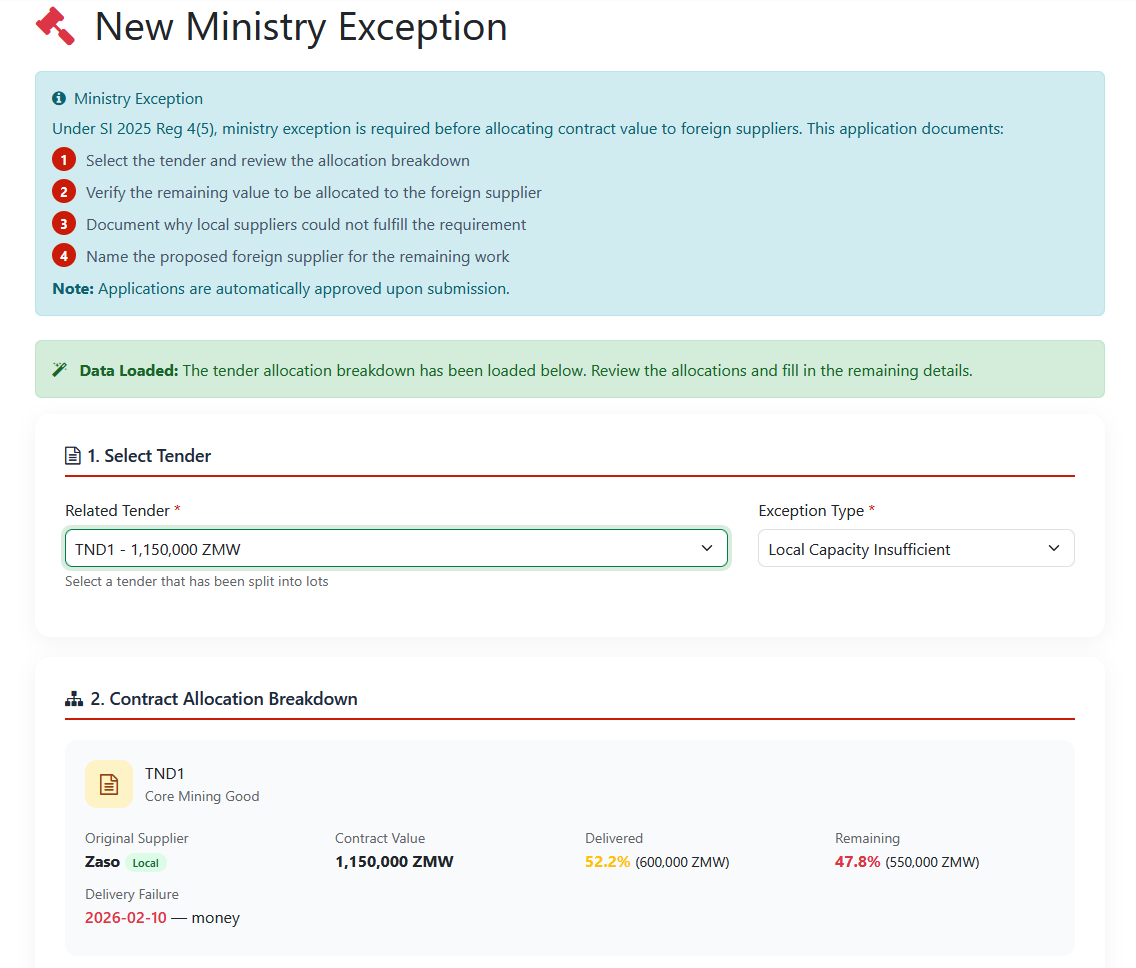Click the New Ministry Exception title
The width and height of the screenshot is (1136, 968).
tap(300, 27)
